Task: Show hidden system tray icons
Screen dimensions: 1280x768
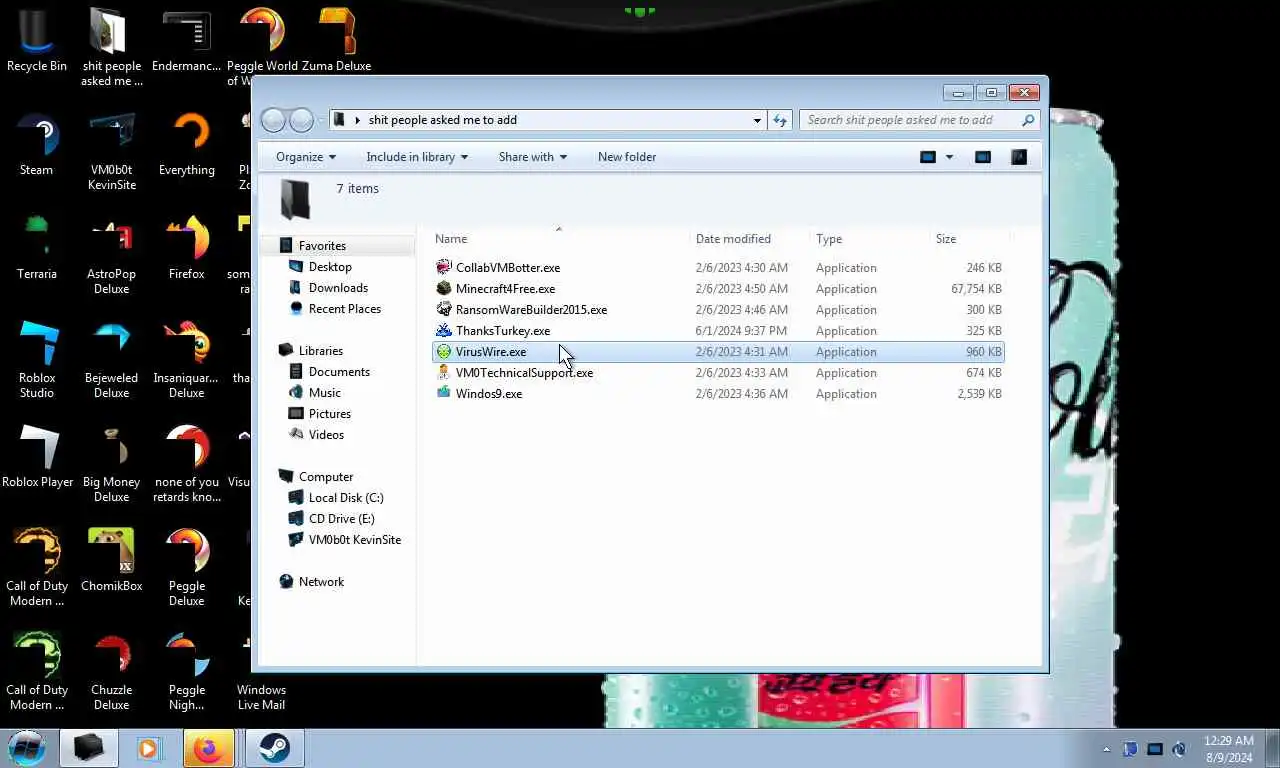Action: [x=1106, y=749]
